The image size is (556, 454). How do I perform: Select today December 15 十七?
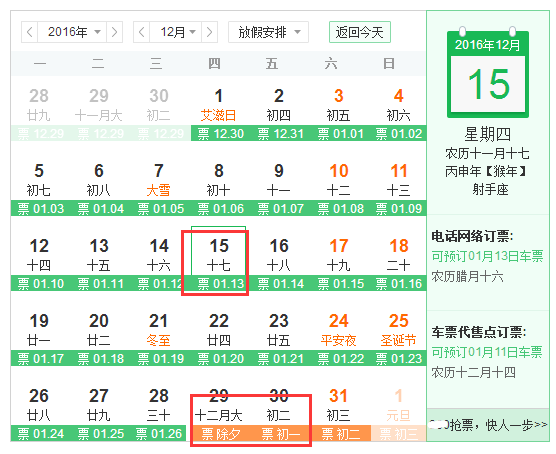218,255
